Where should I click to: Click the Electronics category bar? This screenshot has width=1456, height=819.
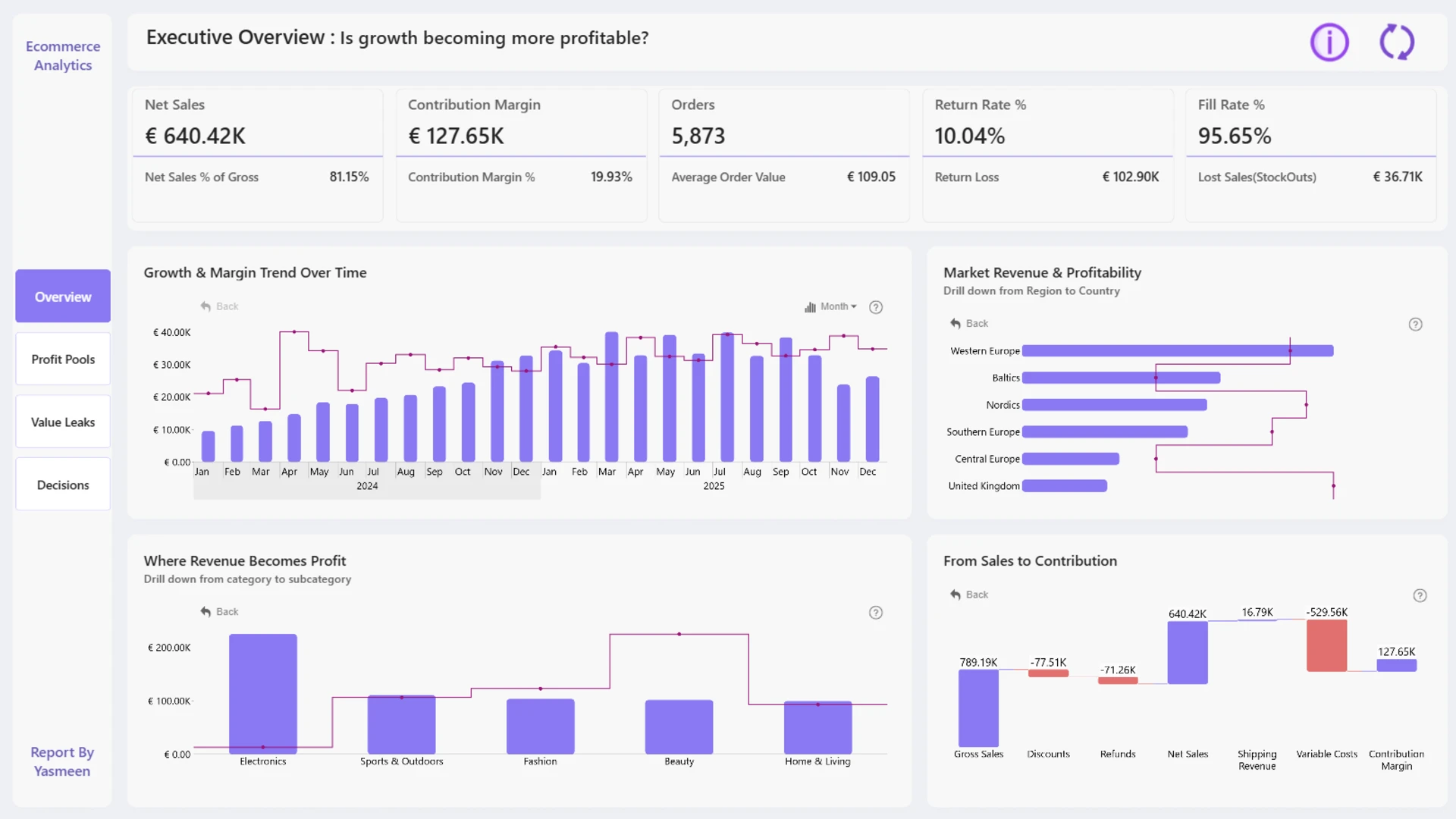(x=263, y=694)
